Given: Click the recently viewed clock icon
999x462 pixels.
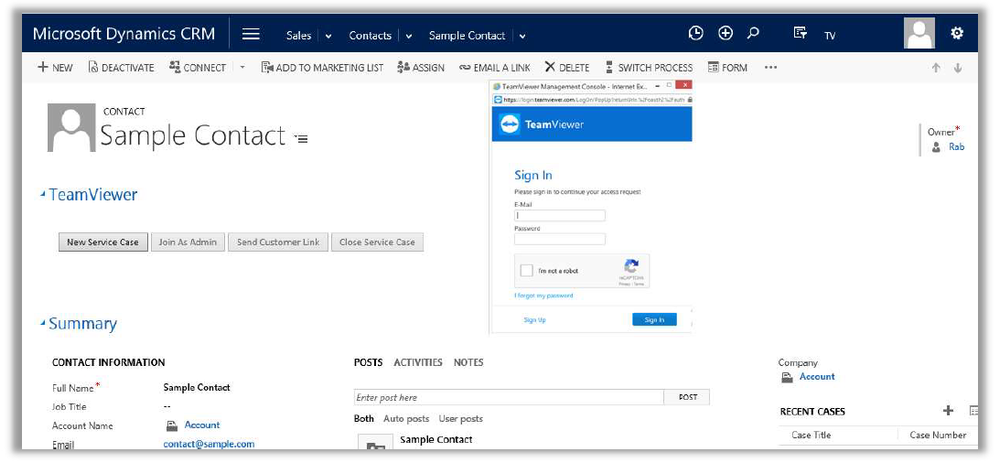Looking at the screenshot, I should click(696, 34).
